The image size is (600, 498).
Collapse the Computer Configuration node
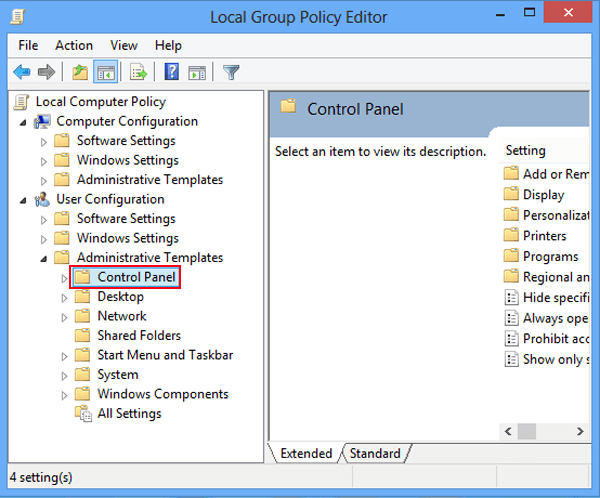23,123
